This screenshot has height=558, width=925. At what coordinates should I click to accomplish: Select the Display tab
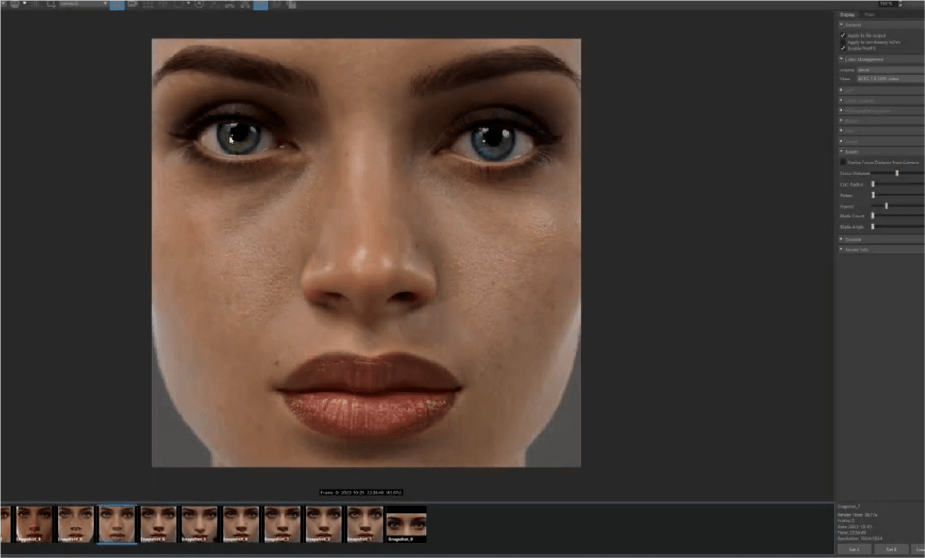point(847,14)
